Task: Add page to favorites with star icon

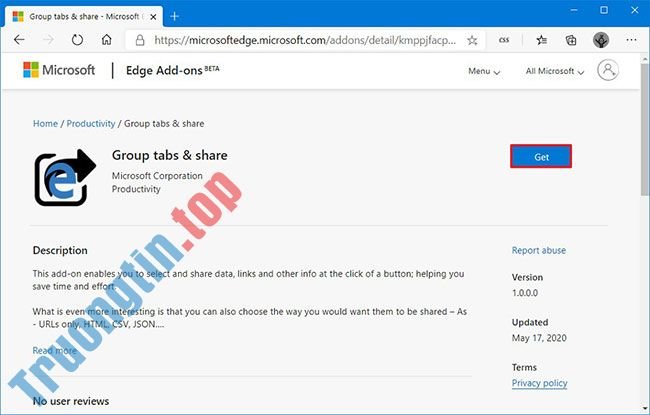Action: pyautogui.click(x=472, y=40)
